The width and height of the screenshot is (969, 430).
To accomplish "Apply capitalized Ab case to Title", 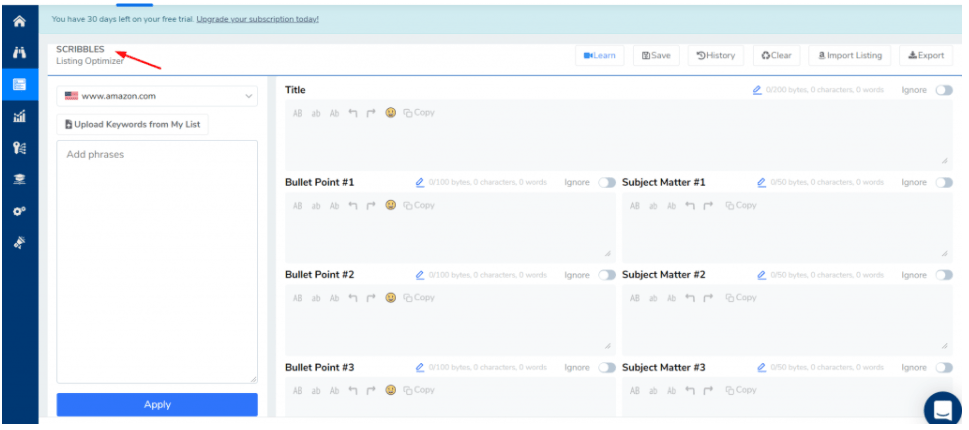I will pyautogui.click(x=334, y=114).
